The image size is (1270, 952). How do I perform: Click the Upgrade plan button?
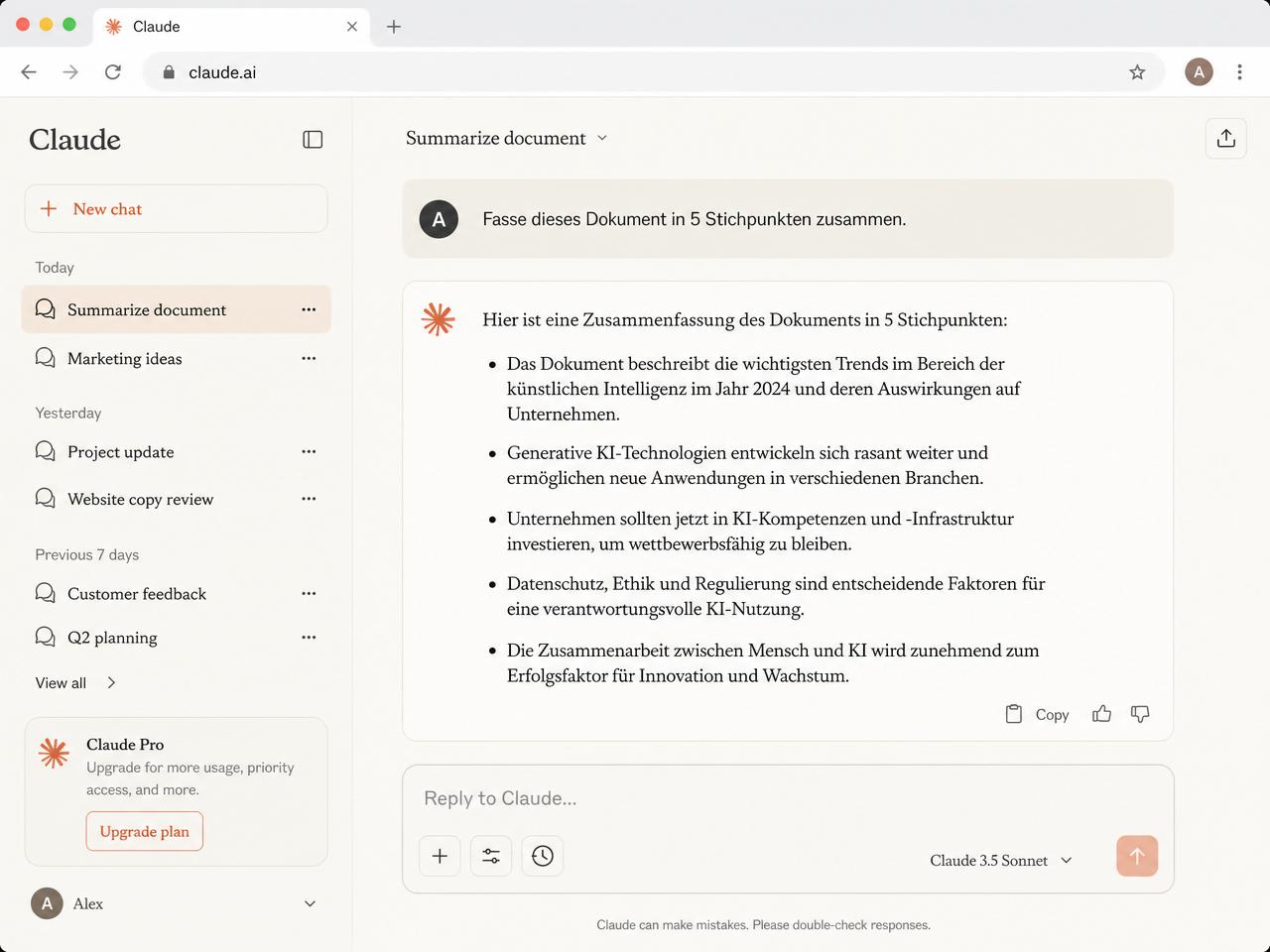pos(145,831)
